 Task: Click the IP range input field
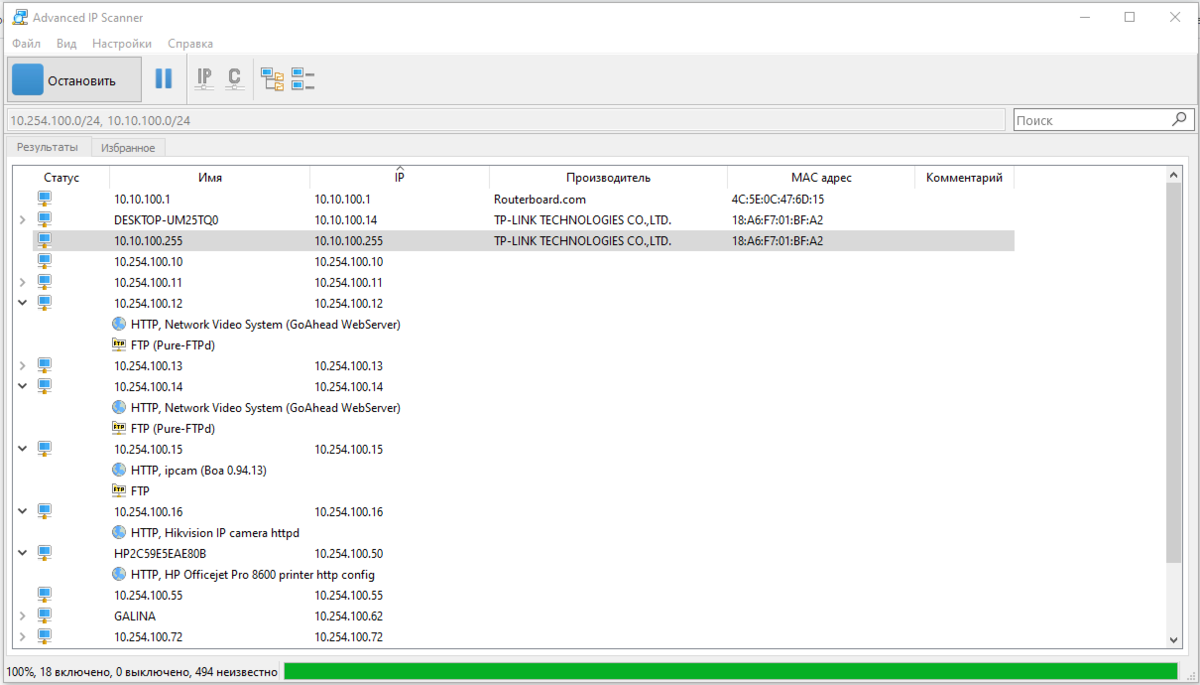(x=505, y=120)
